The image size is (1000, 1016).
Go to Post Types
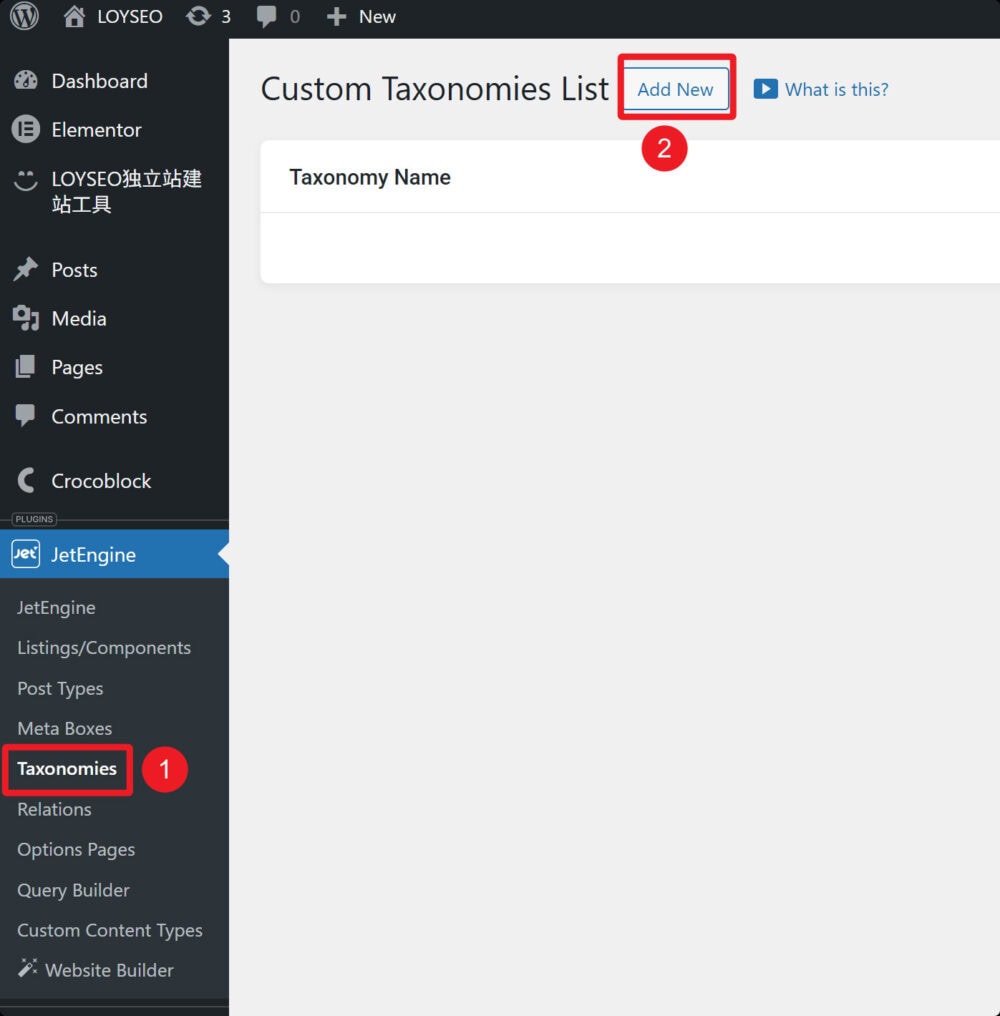pos(60,688)
